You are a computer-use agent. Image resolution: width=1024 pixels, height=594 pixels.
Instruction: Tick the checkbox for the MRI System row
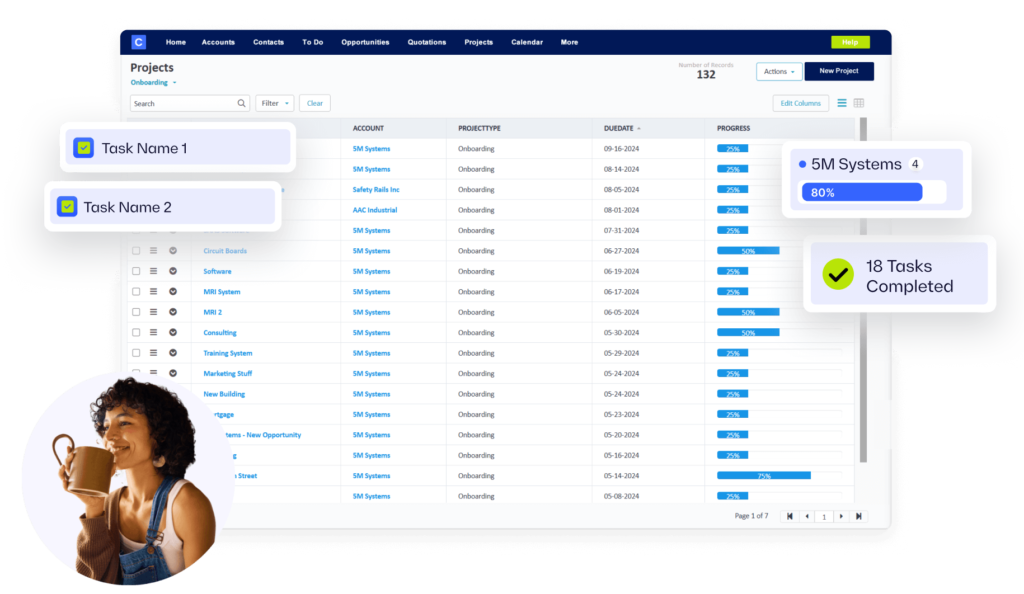click(135, 291)
